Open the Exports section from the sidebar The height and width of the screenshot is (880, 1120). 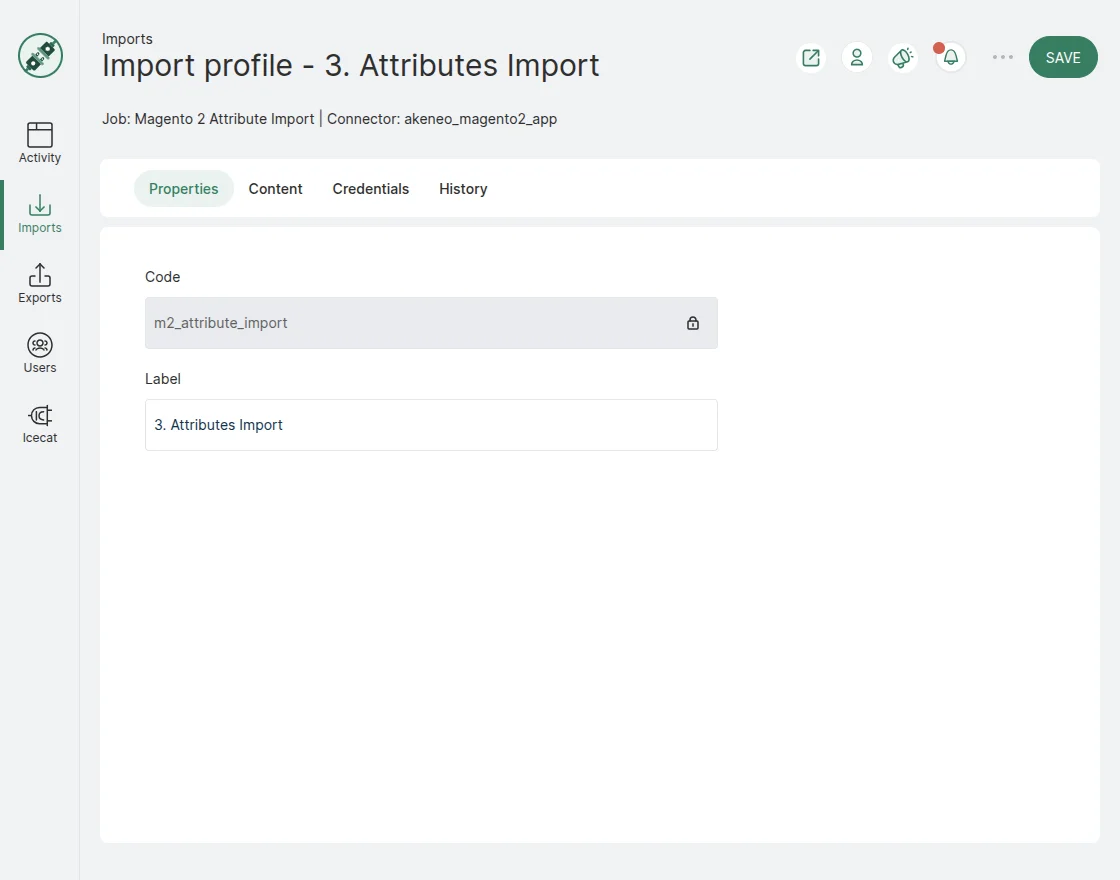pos(39,283)
